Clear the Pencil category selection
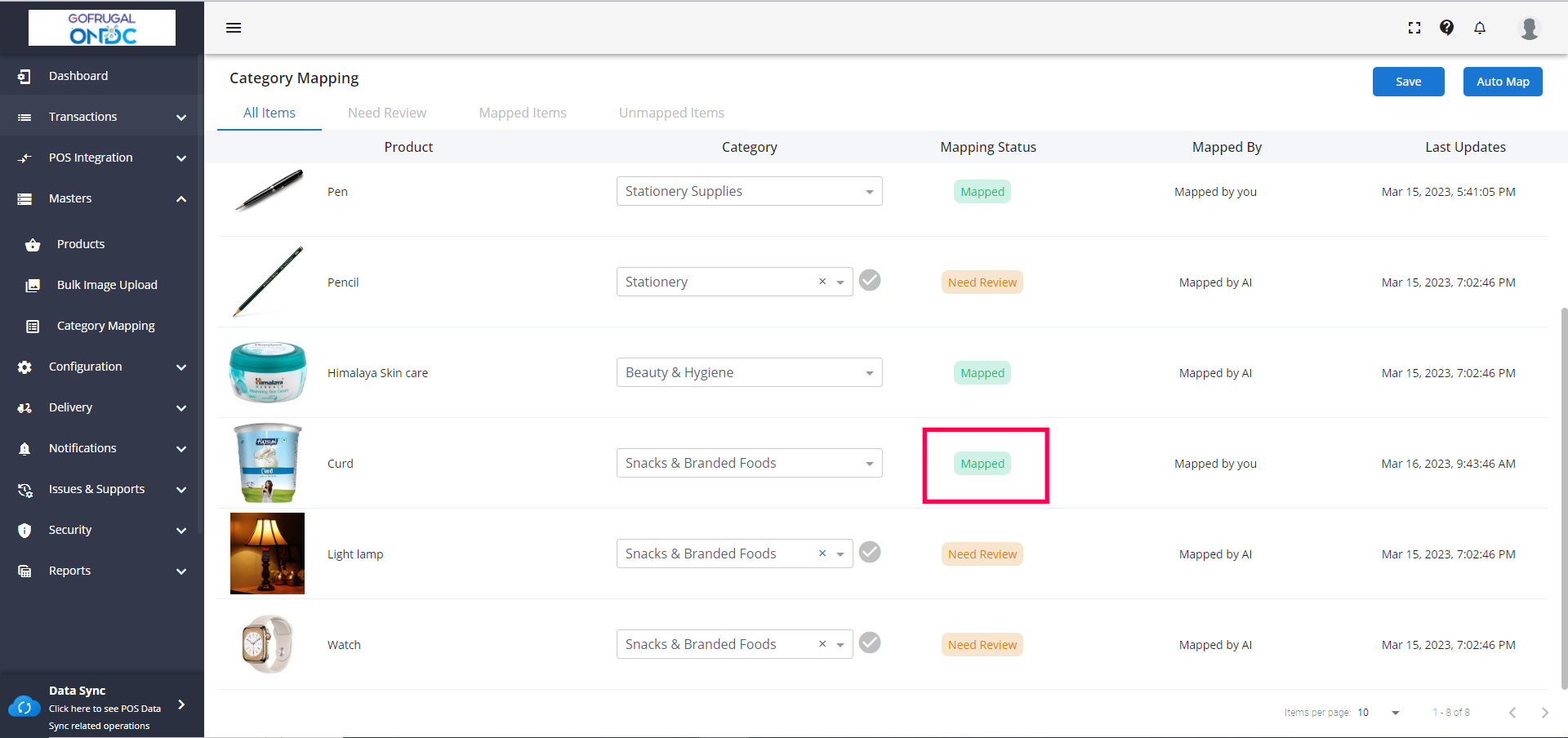This screenshot has height=738, width=1568. [822, 282]
